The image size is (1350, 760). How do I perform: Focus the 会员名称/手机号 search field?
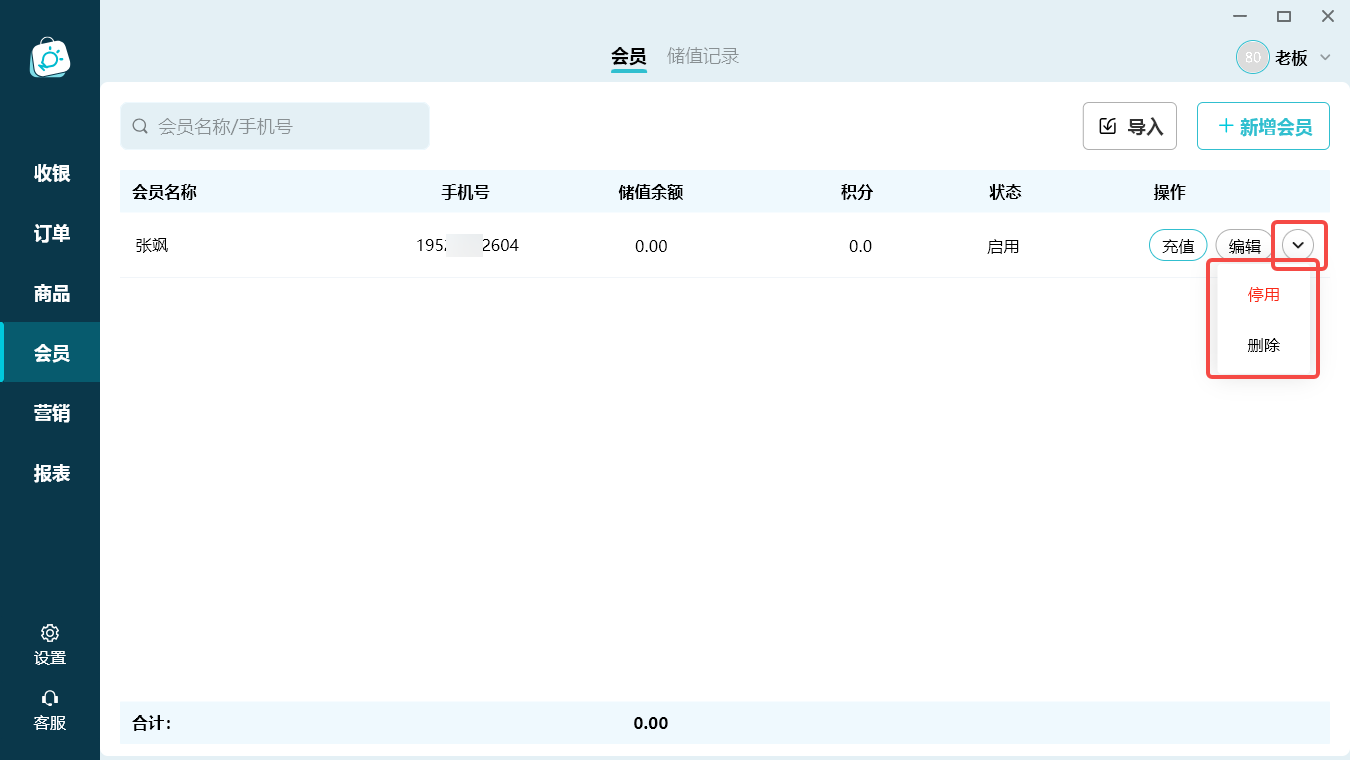275,126
